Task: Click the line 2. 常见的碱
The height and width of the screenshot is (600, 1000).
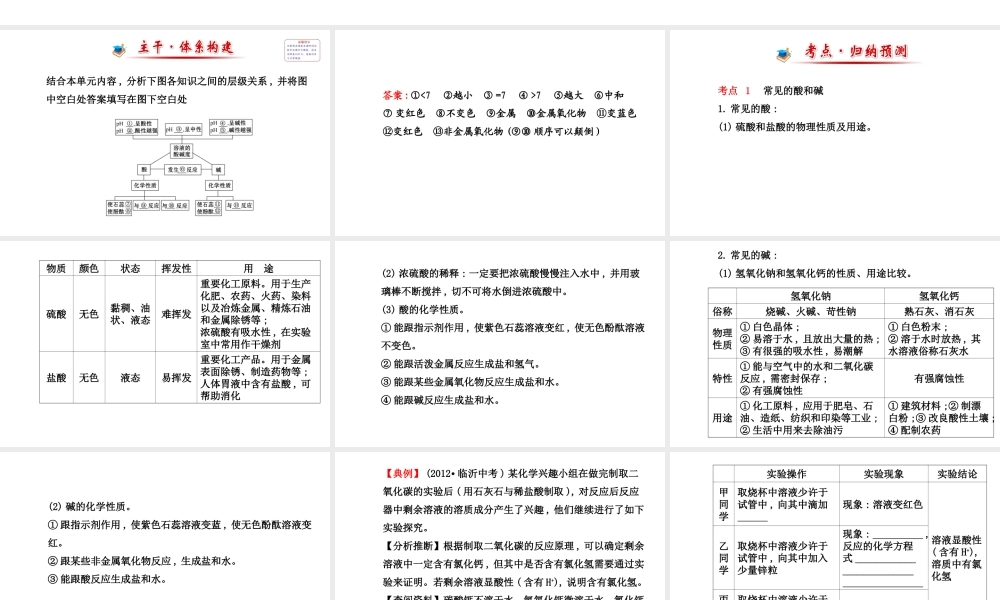Action: (747, 256)
